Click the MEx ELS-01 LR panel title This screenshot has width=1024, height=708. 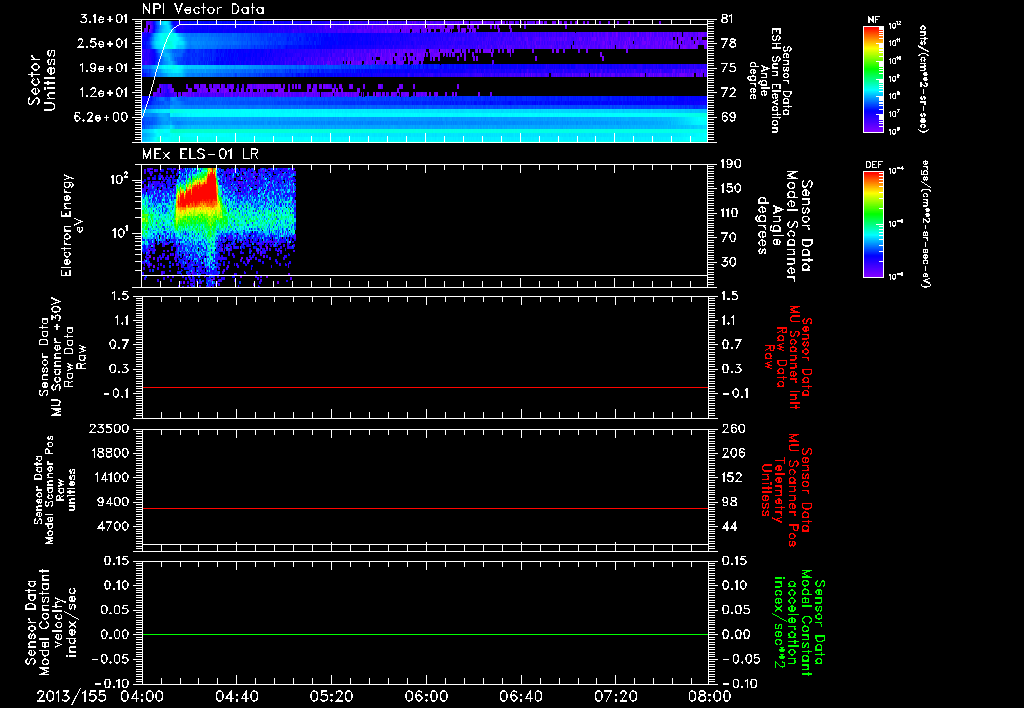coord(202,154)
